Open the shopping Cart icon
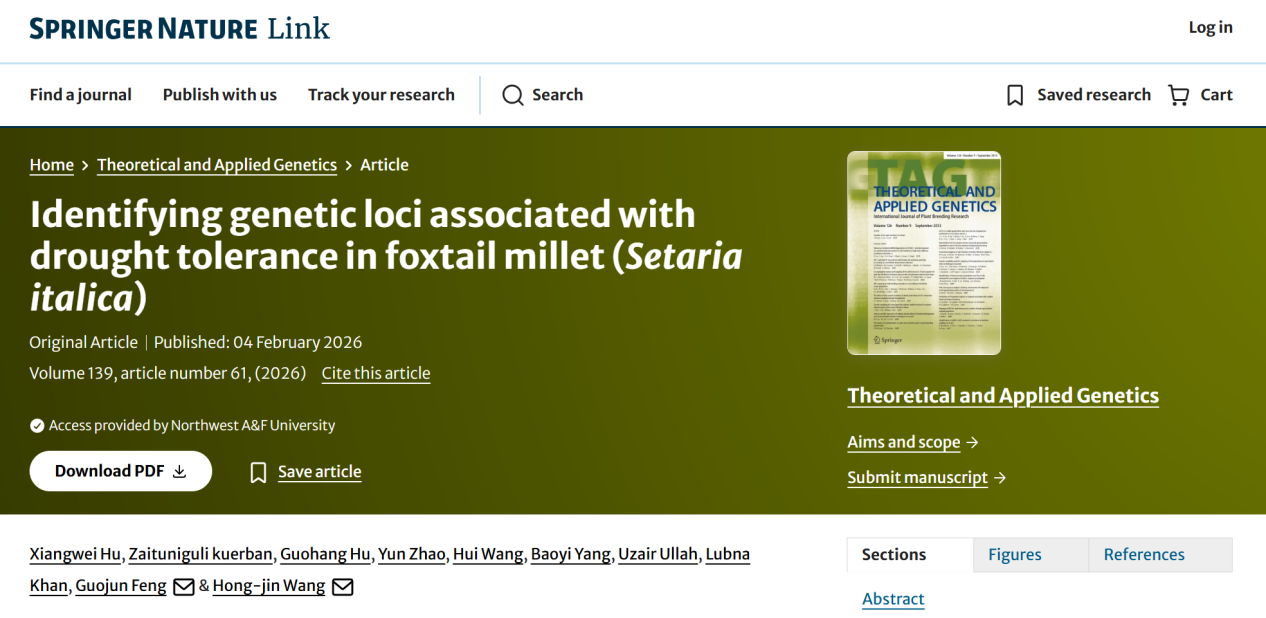The width and height of the screenshot is (1266, 618). click(1179, 95)
